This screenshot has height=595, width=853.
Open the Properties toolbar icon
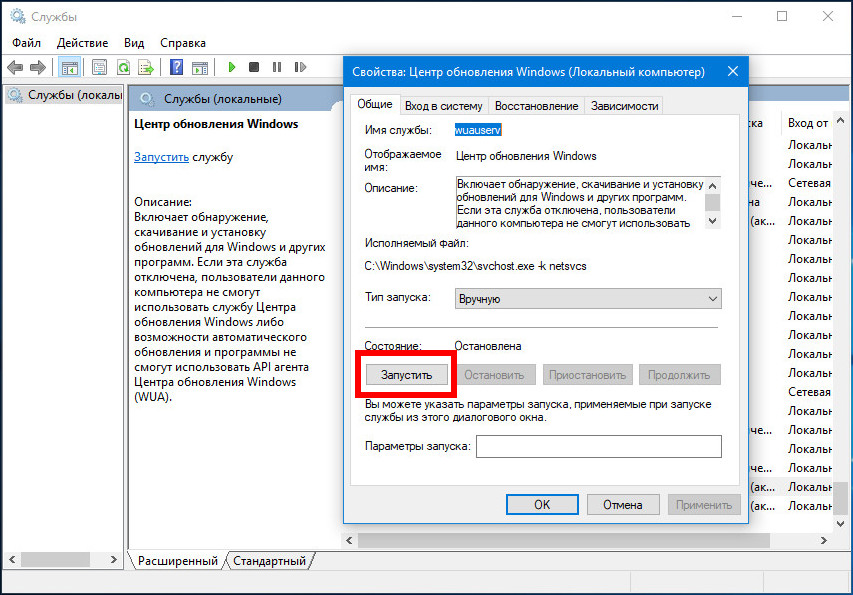click(x=99, y=67)
